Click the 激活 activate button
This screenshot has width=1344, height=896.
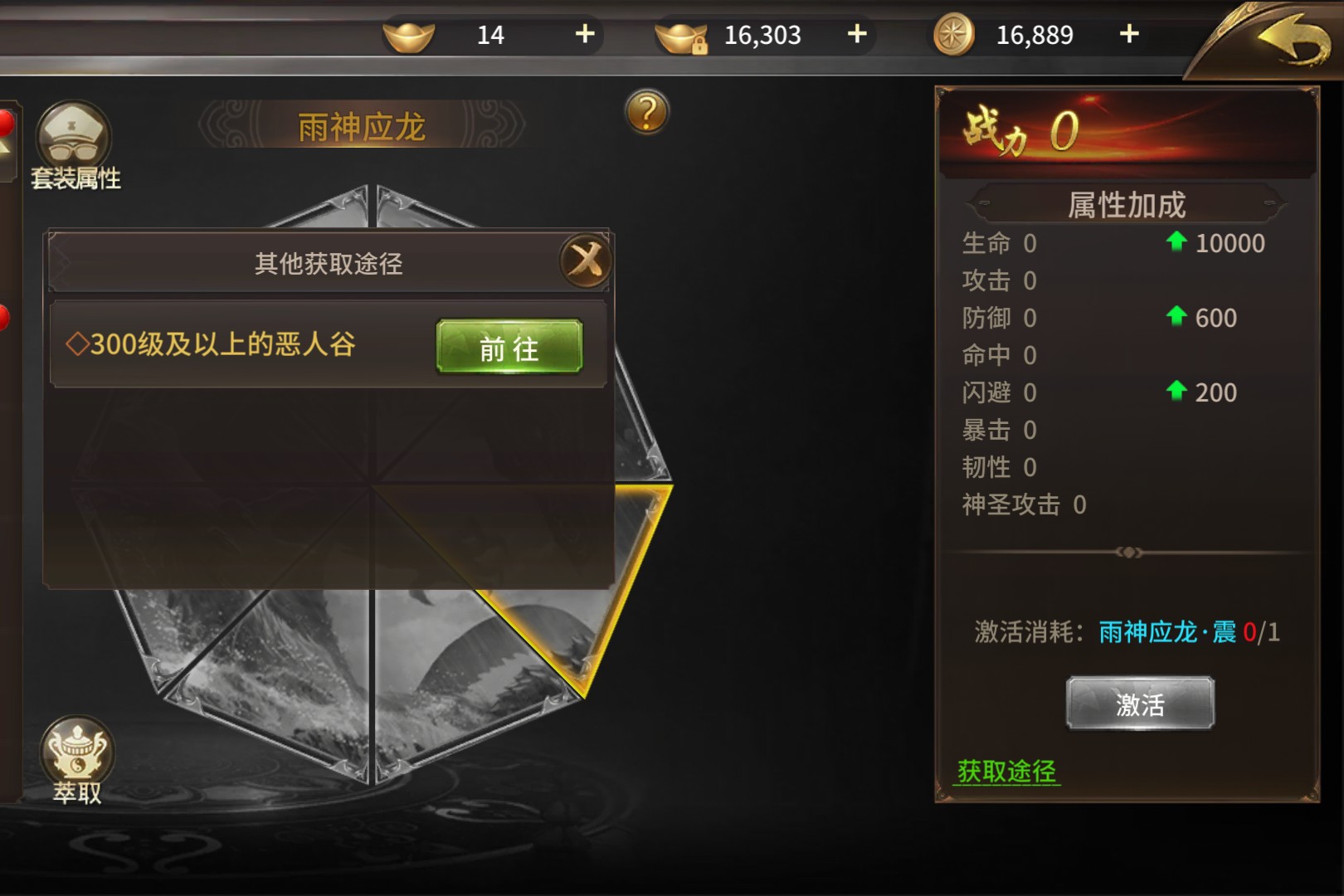click(x=1140, y=704)
